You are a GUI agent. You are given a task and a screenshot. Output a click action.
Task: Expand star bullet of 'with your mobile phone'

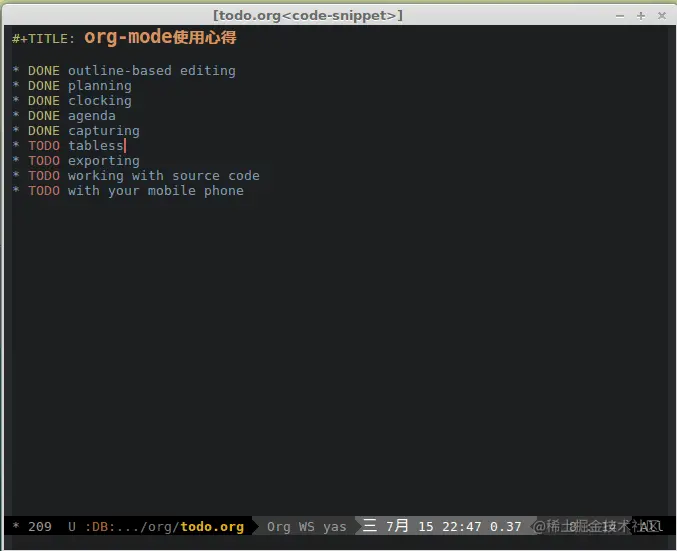16,190
